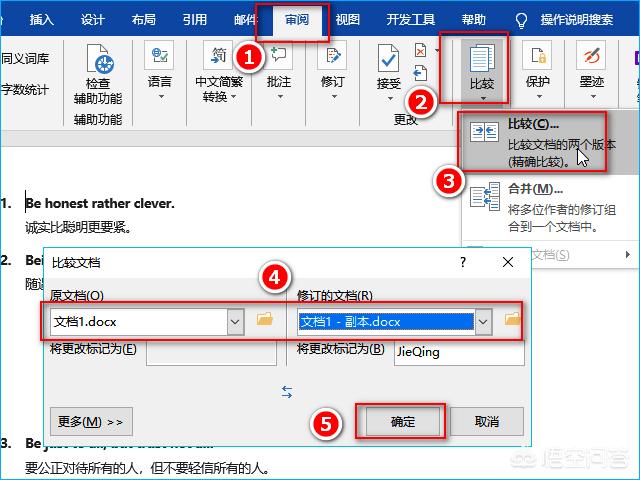Open the 开发工具 tab
This screenshot has width=640, height=480.
(x=411, y=19)
